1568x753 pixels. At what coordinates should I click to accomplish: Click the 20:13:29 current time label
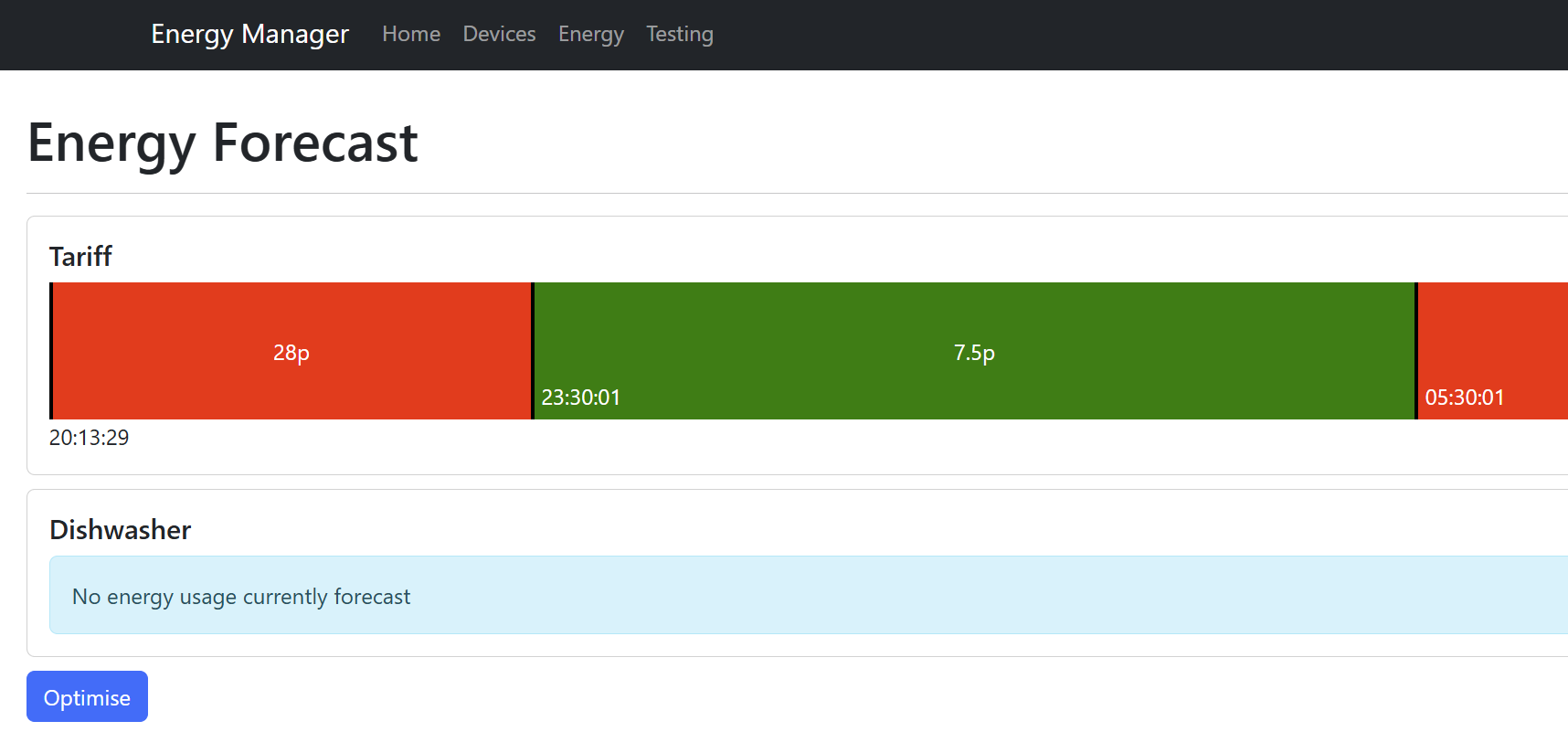pos(90,438)
